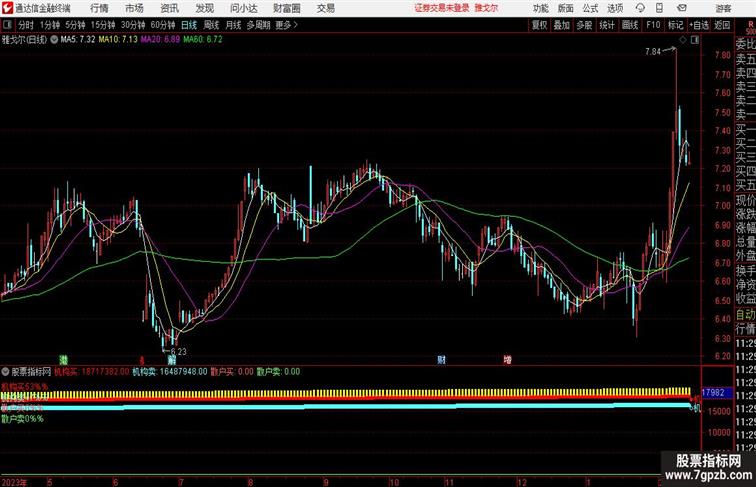Screen dimensions: 756x487
Task: Click the MA10: 7.13 indicator label
Action: (118, 39)
